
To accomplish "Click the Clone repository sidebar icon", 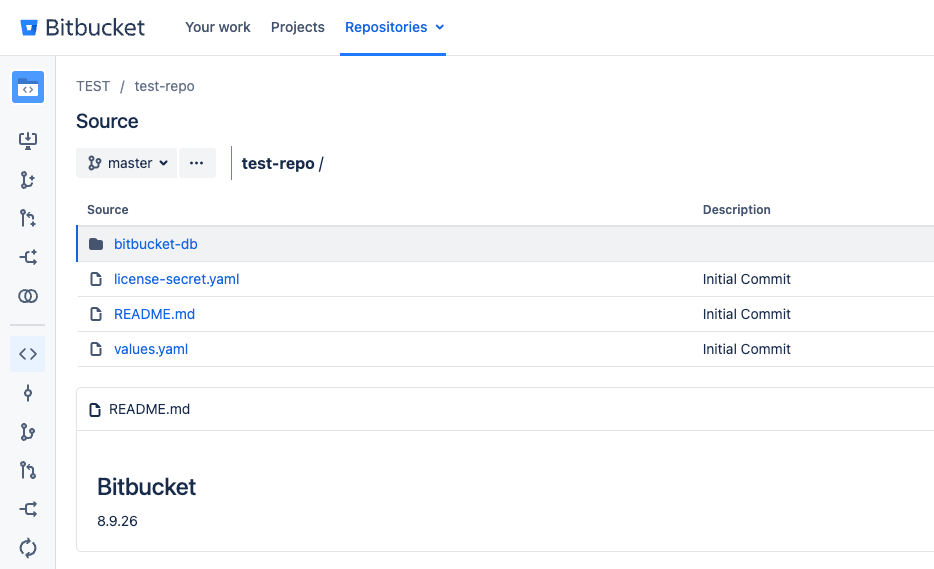I will [28, 141].
